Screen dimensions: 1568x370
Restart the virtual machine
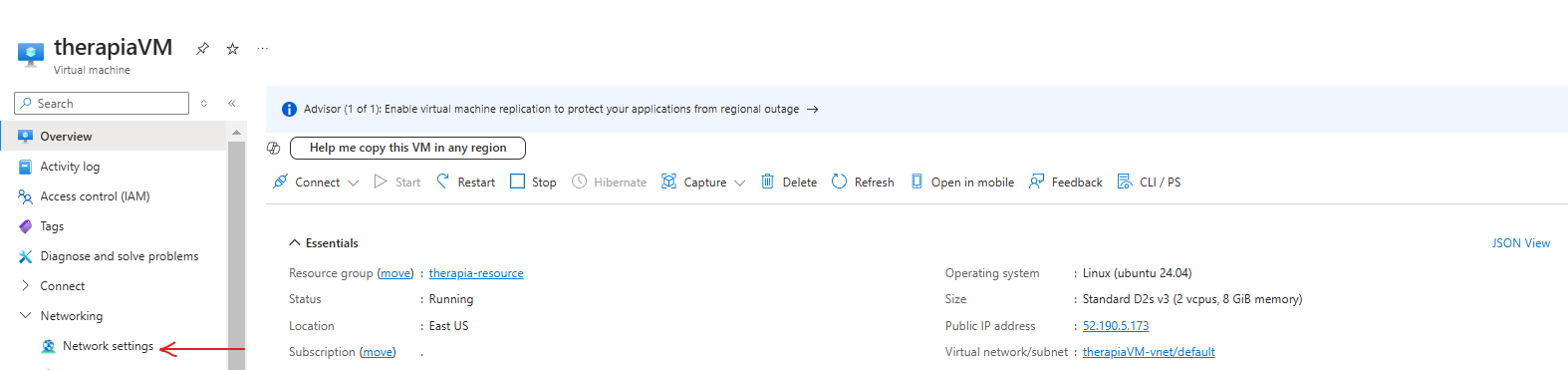click(x=465, y=182)
